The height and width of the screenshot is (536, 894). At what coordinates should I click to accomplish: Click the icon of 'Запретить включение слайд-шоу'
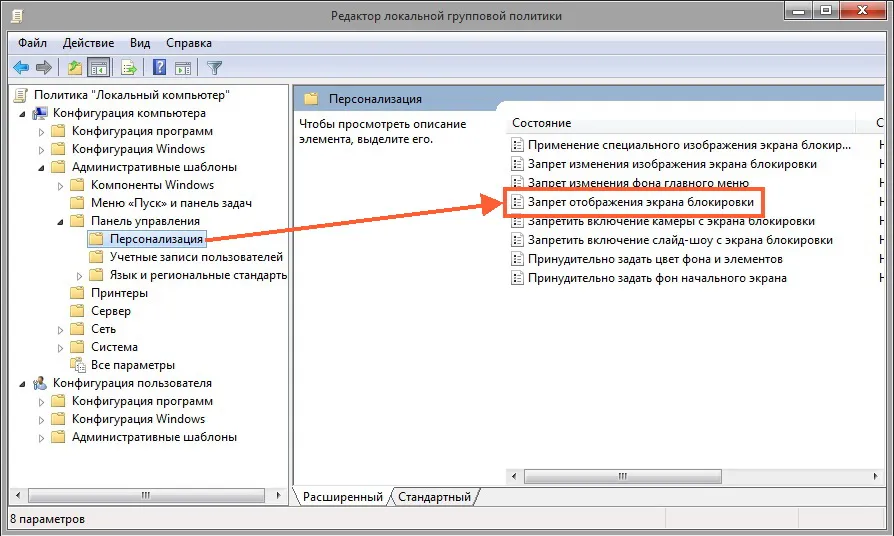pos(517,240)
